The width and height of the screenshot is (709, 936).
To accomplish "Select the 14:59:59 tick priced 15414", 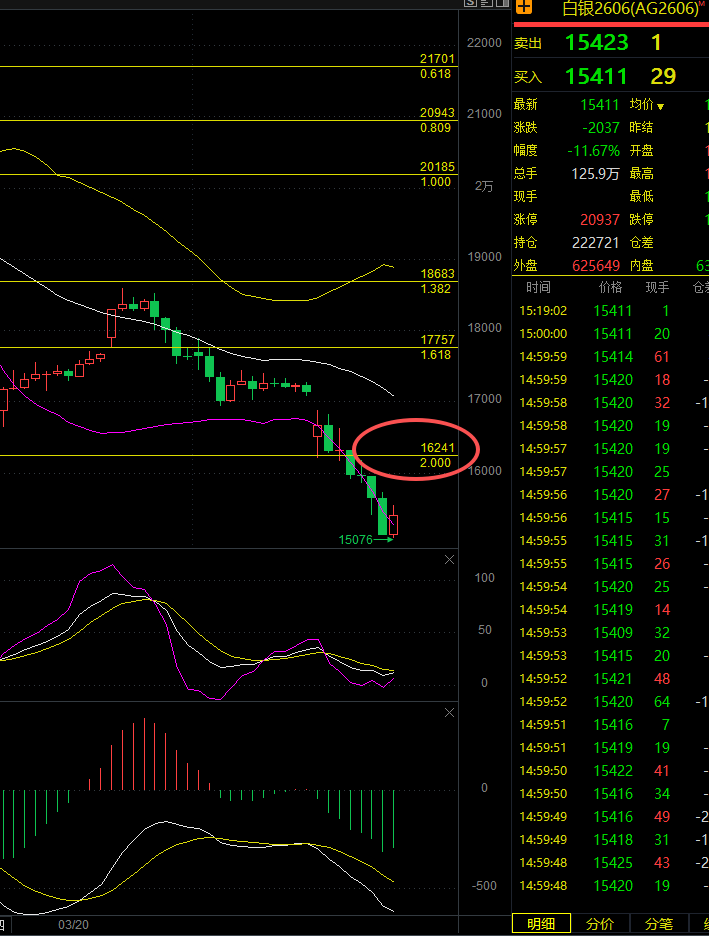I will point(611,357).
